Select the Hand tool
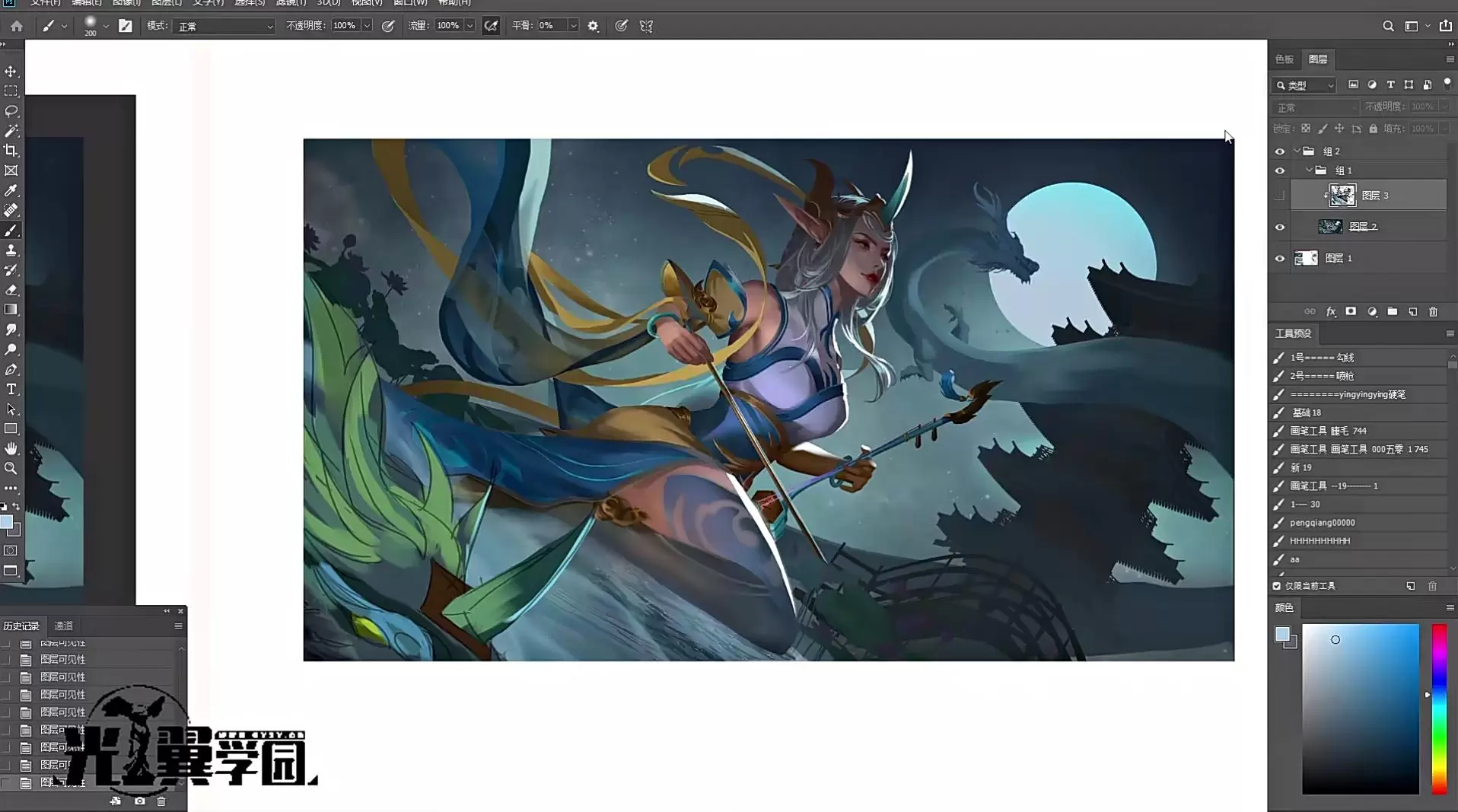The width and height of the screenshot is (1458, 812). click(x=11, y=448)
